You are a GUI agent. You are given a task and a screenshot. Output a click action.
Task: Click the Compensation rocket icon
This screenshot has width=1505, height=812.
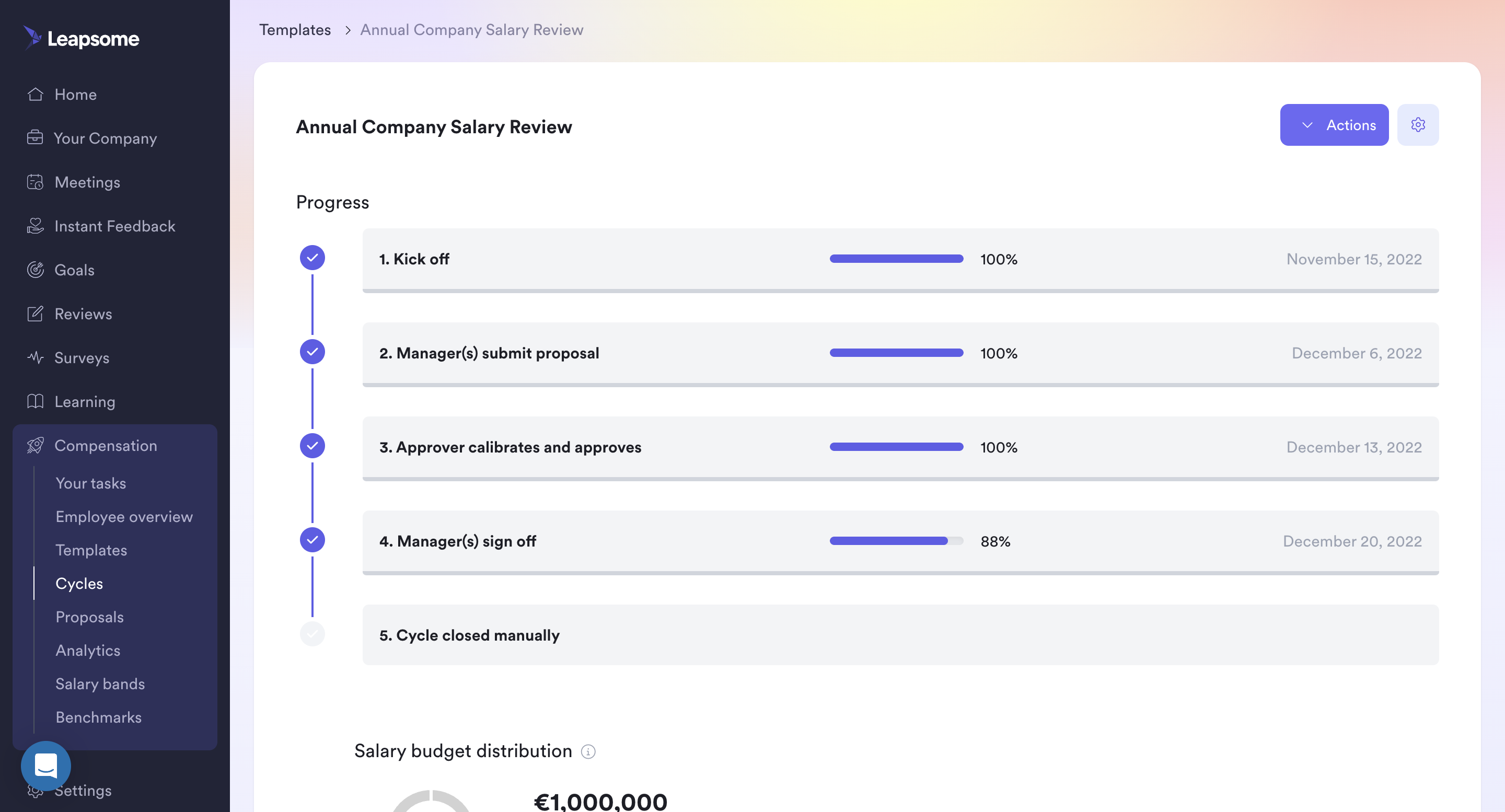pos(35,445)
